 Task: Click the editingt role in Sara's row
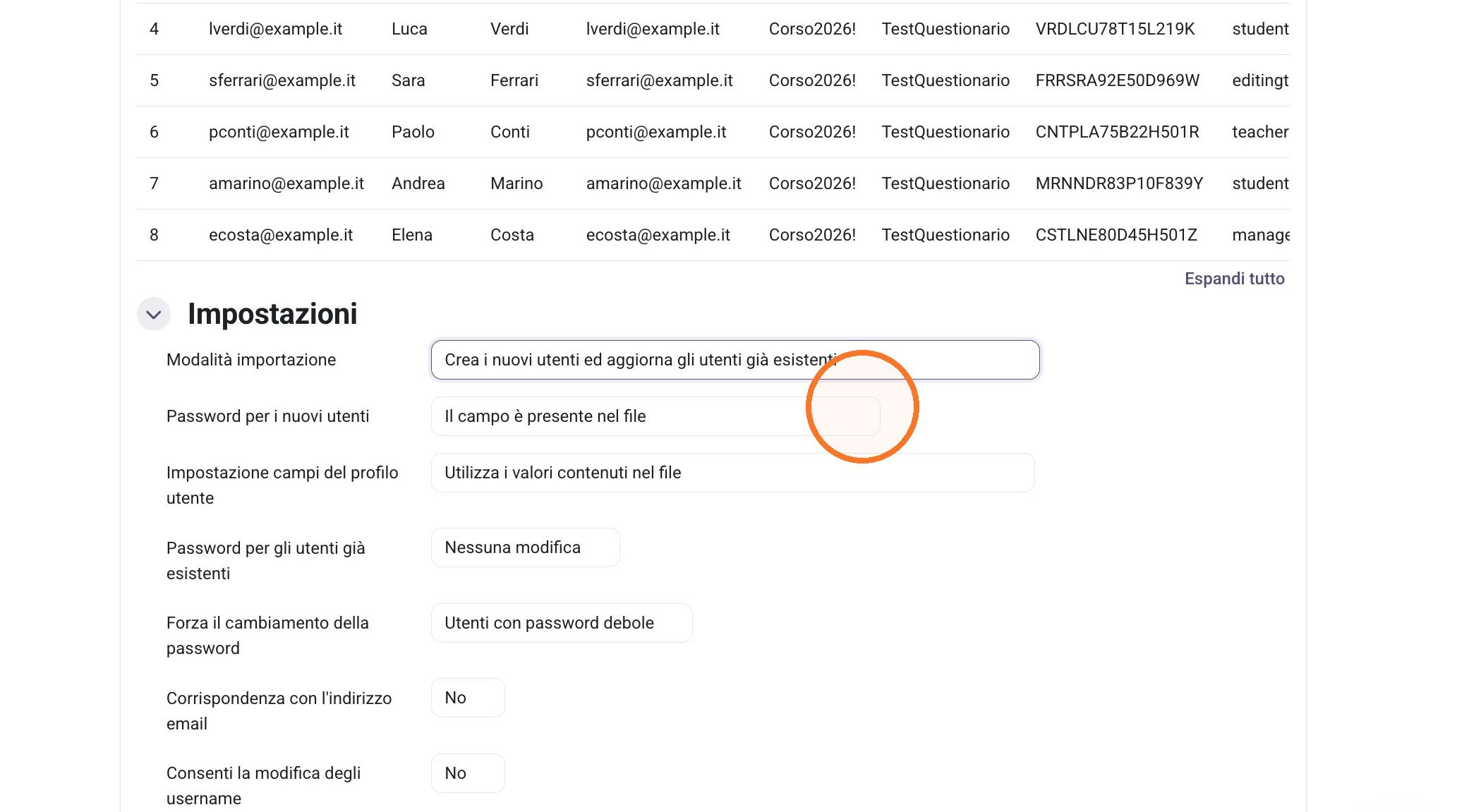pyautogui.click(x=1260, y=80)
